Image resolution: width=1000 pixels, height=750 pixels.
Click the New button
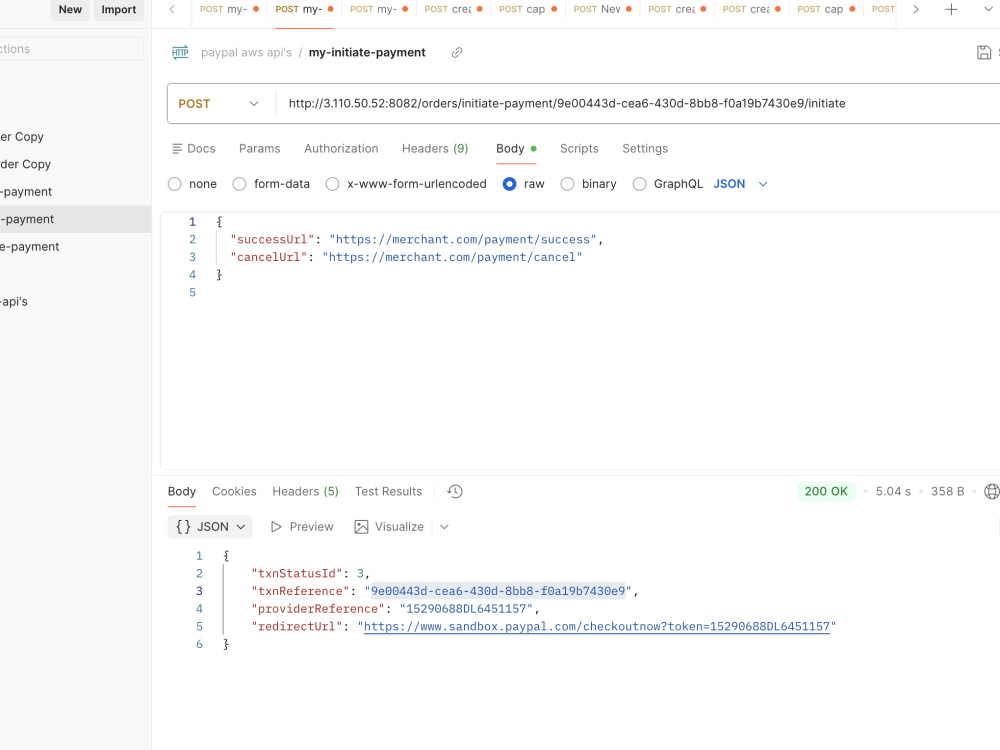click(70, 10)
